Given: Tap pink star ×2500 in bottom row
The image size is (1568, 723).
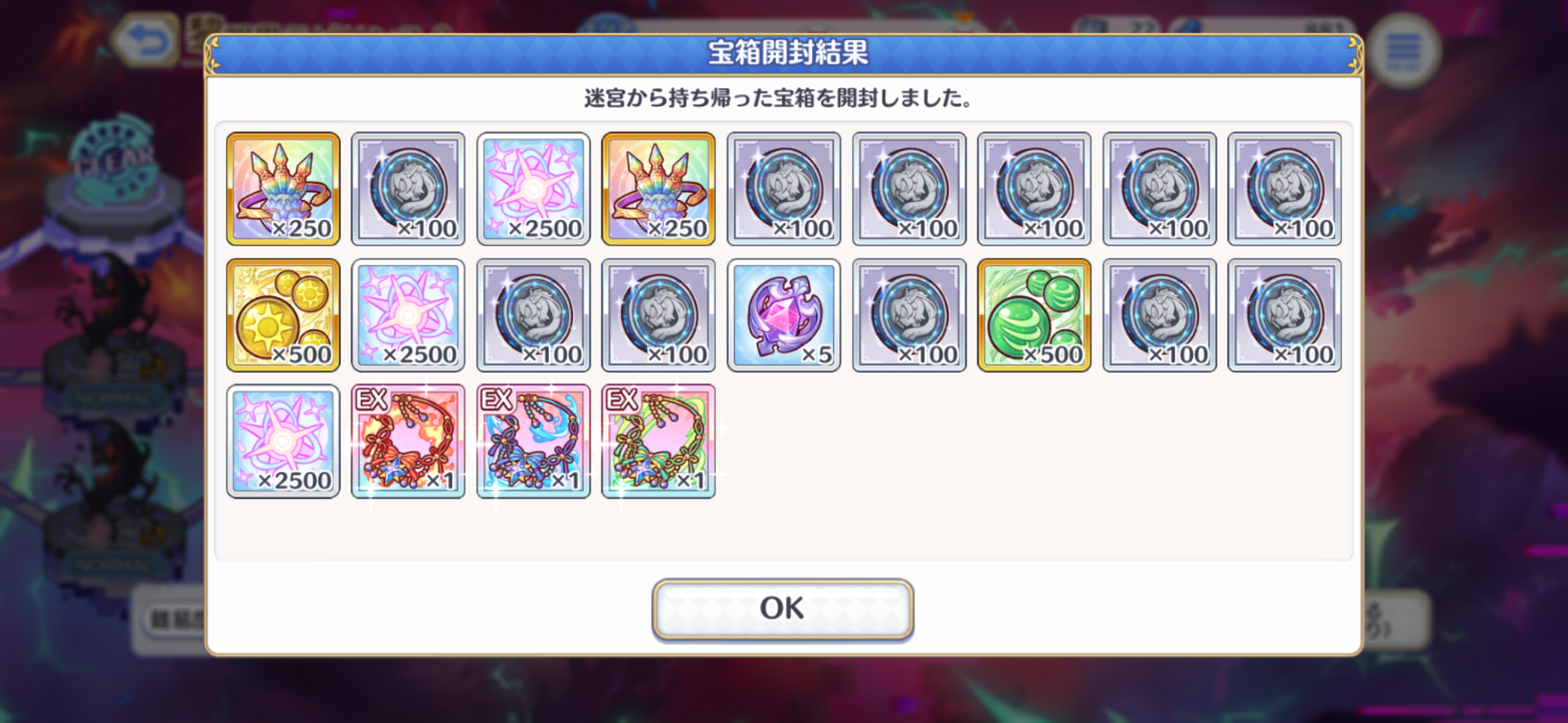Looking at the screenshot, I should (283, 441).
